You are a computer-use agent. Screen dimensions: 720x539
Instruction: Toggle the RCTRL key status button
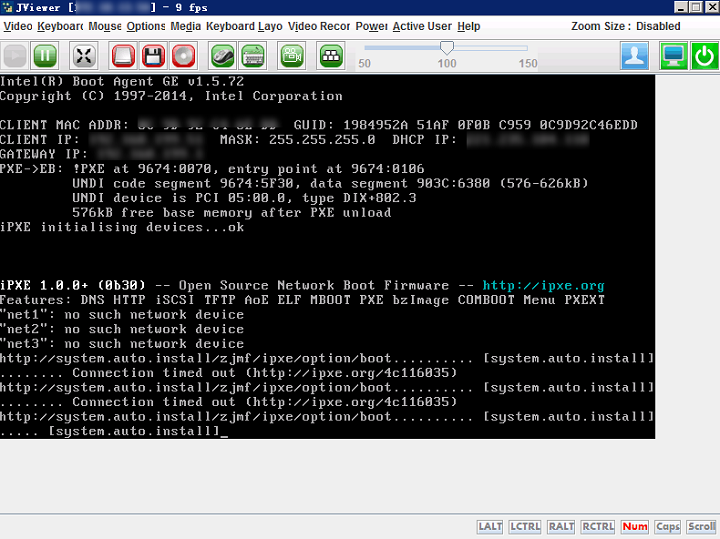pos(598,527)
